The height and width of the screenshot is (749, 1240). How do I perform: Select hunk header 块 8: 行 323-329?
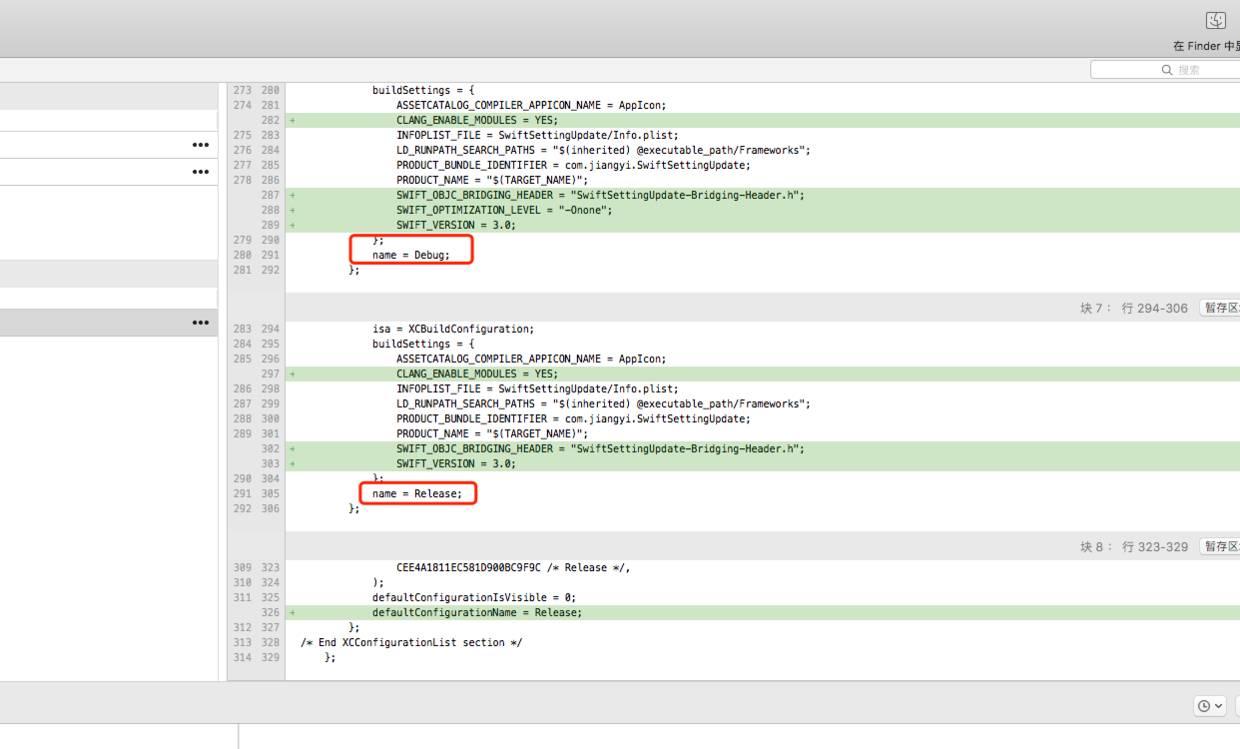(1133, 547)
